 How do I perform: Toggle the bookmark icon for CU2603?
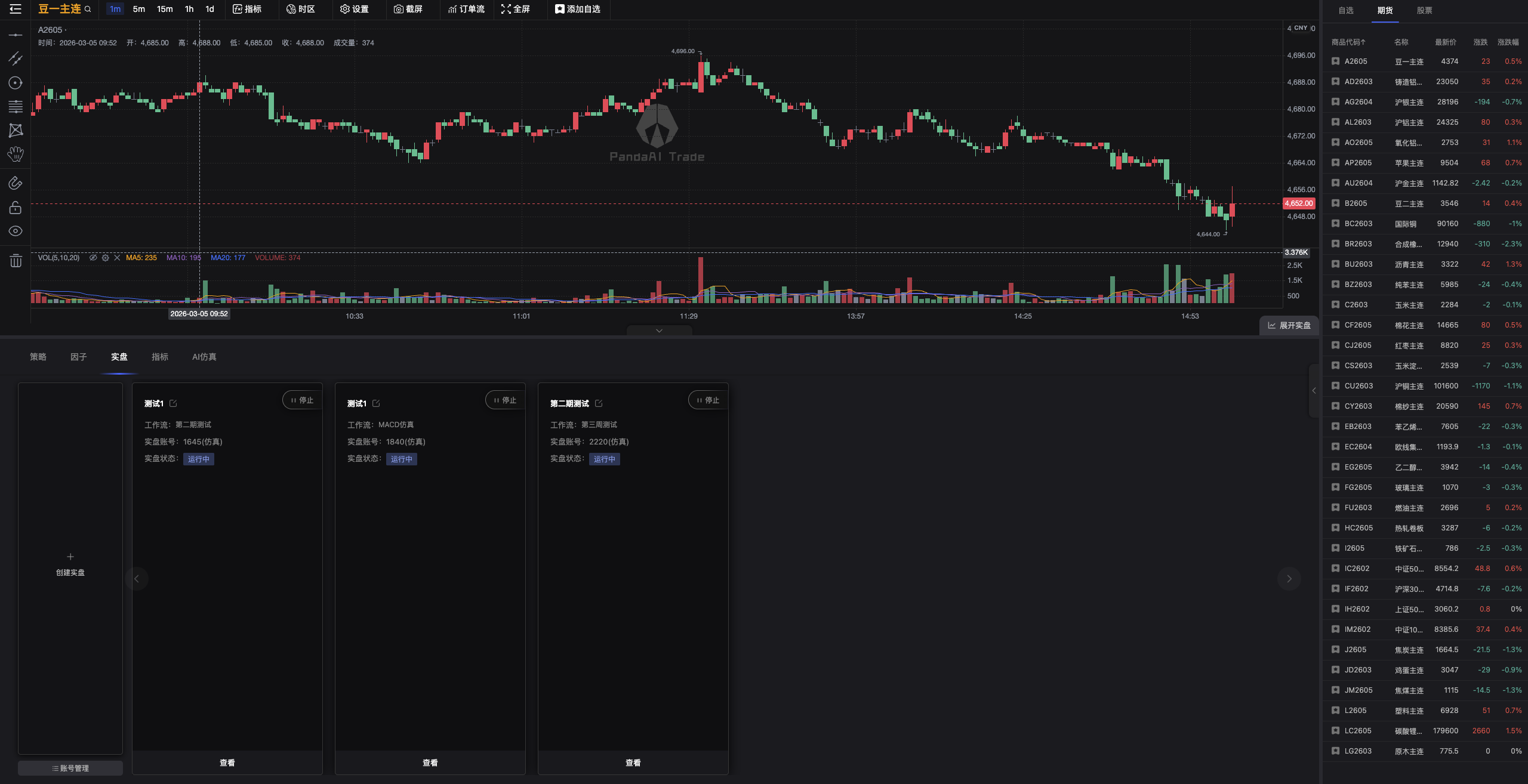pos(1336,385)
